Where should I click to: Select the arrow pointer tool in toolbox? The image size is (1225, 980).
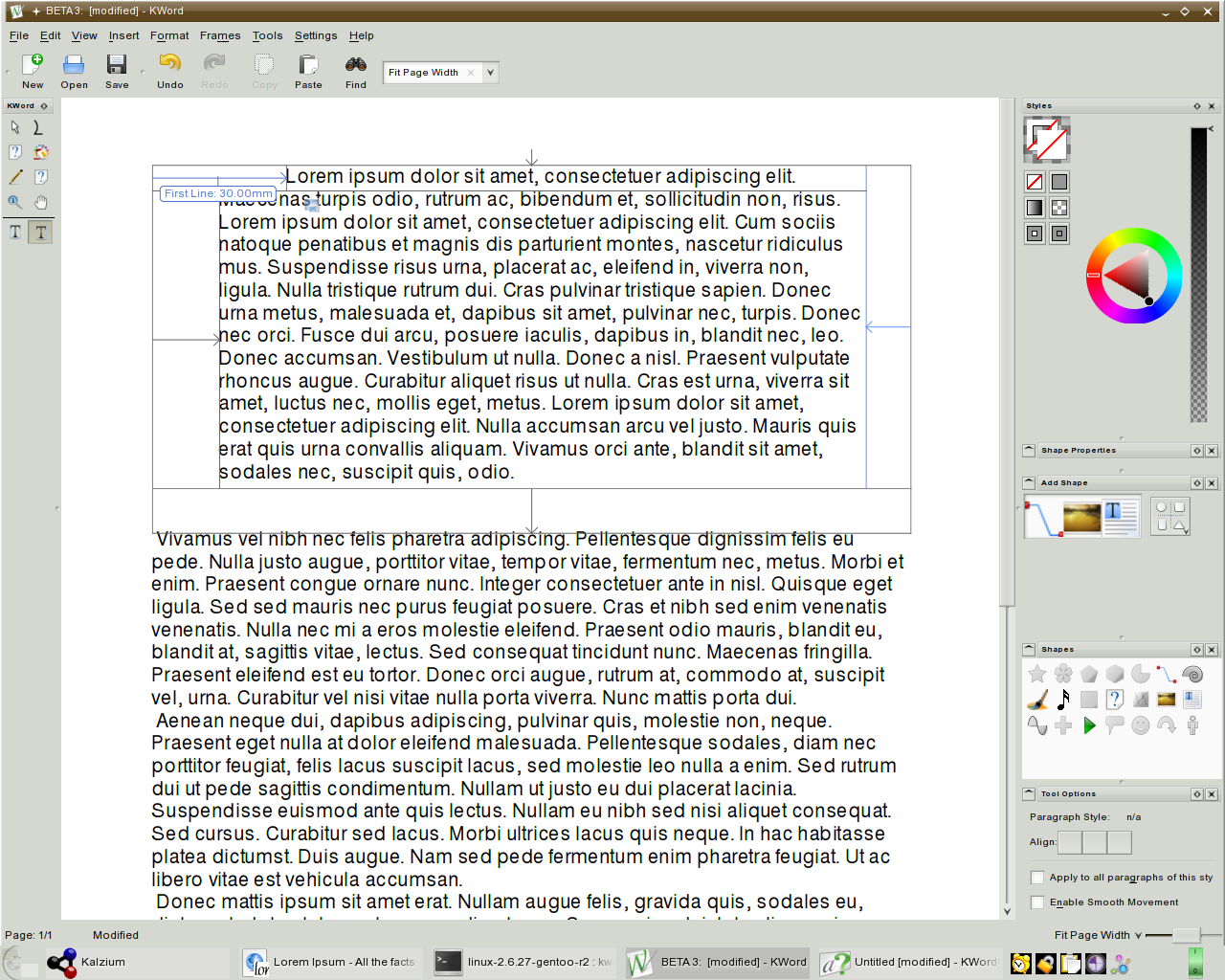pyautogui.click(x=15, y=127)
